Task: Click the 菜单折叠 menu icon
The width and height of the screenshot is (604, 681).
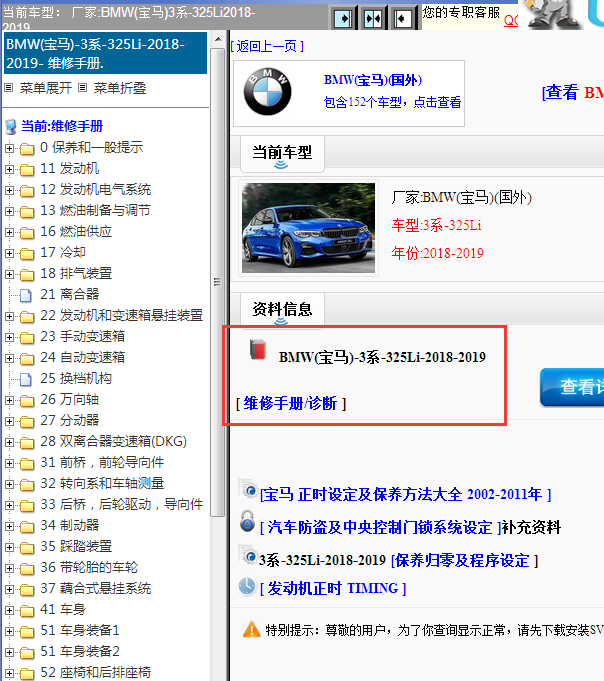Action: [83, 88]
